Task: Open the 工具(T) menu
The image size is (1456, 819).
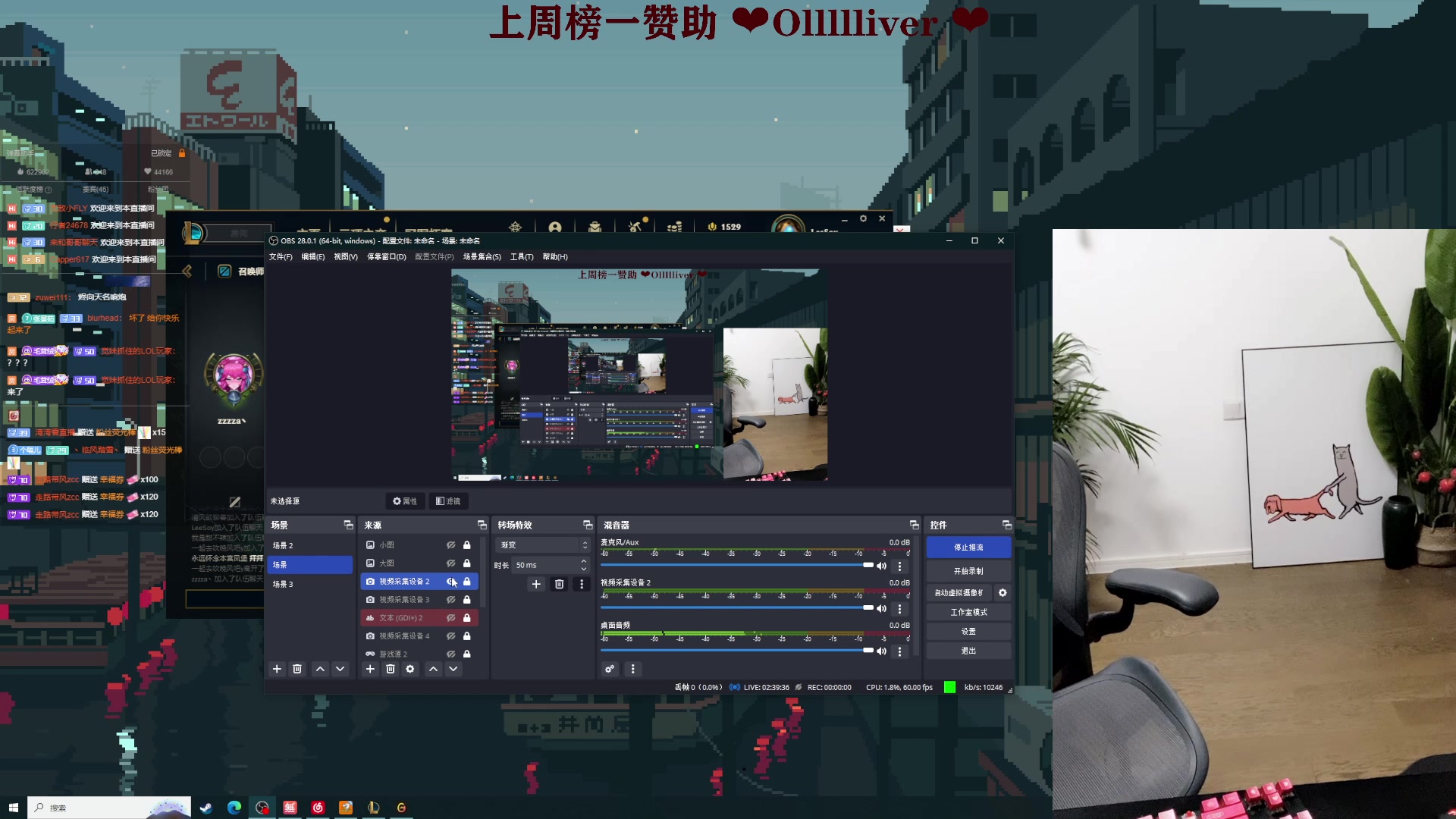Action: click(x=522, y=257)
